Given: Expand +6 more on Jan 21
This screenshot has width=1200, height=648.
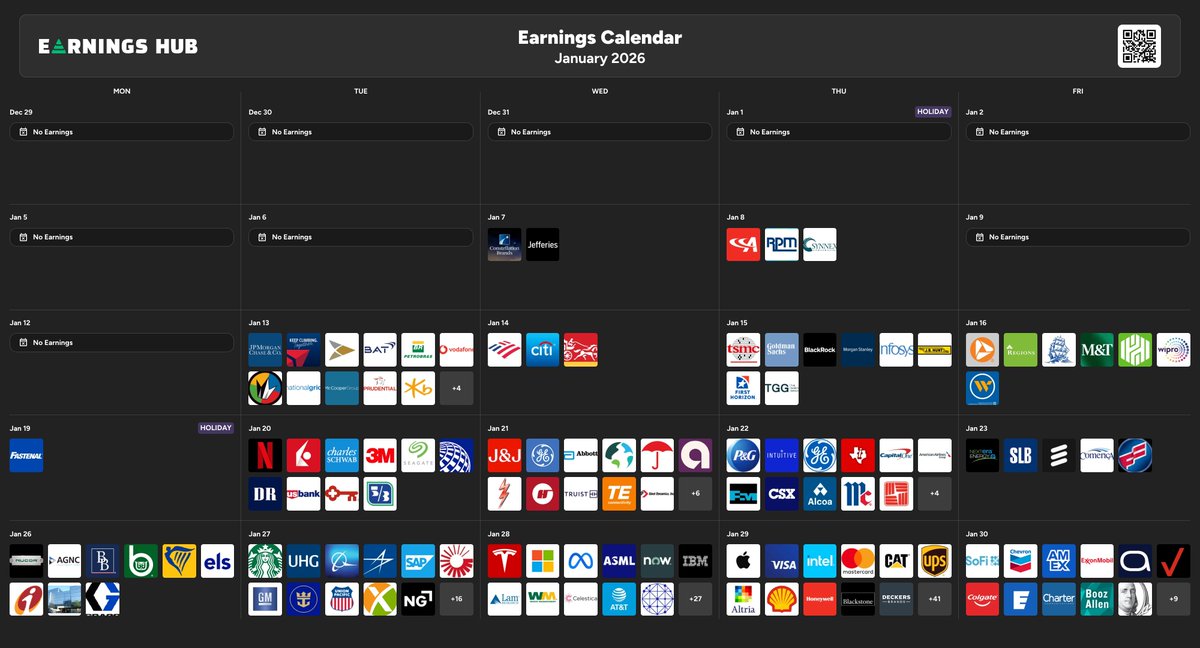Looking at the screenshot, I should pyautogui.click(x=695, y=493).
